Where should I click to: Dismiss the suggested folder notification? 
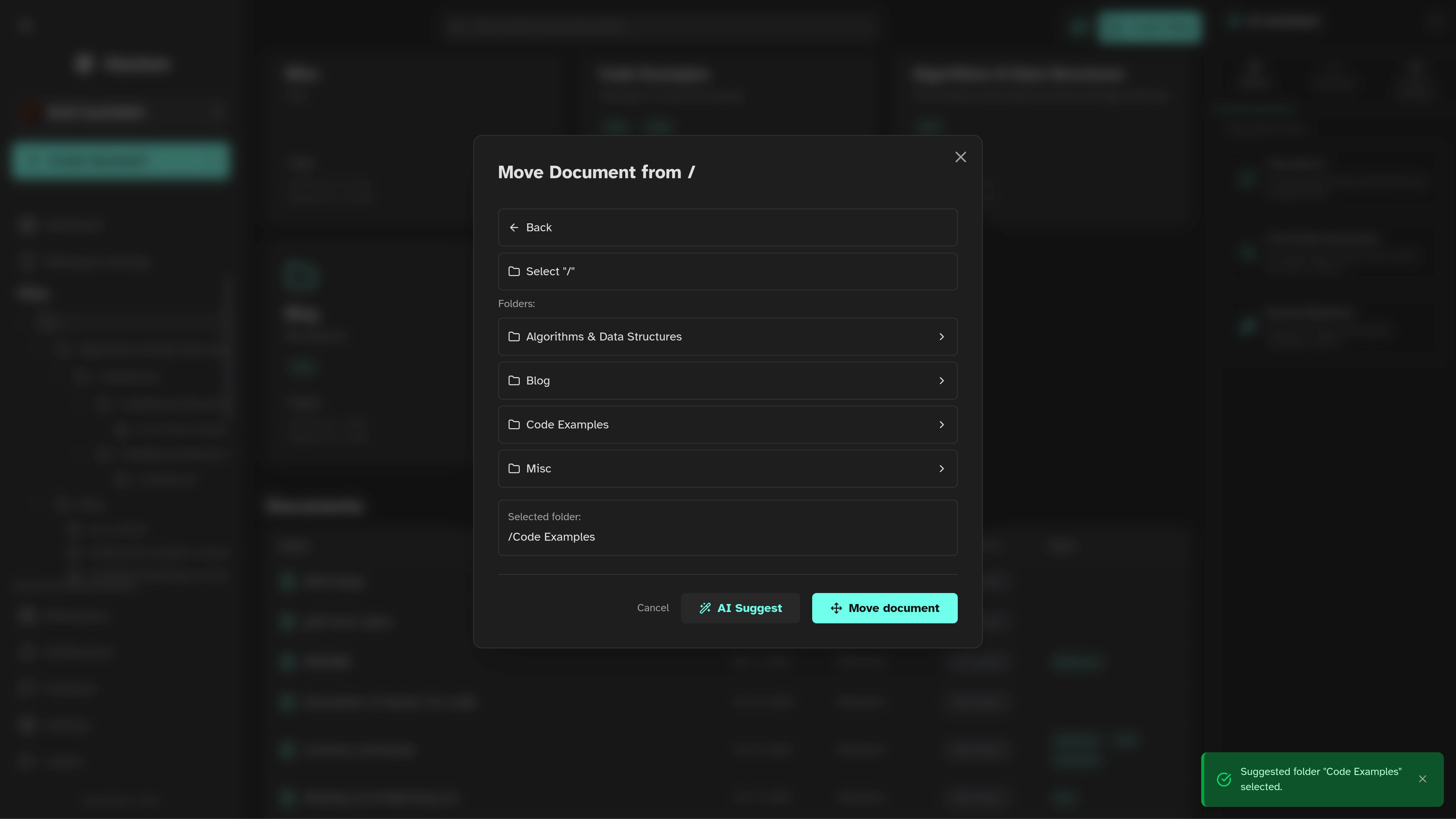1422,779
